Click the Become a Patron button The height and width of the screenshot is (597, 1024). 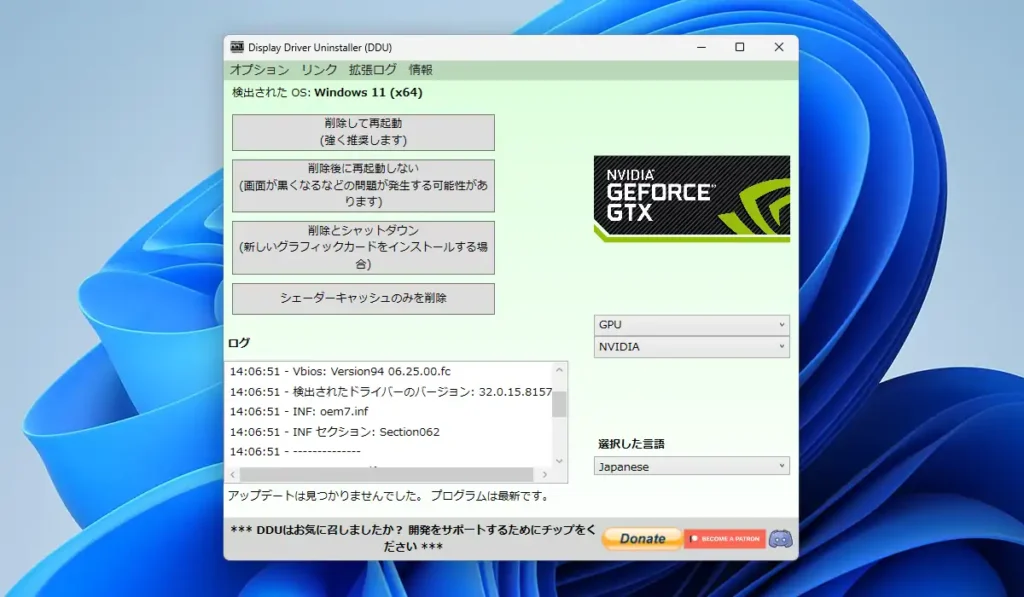[725, 539]
